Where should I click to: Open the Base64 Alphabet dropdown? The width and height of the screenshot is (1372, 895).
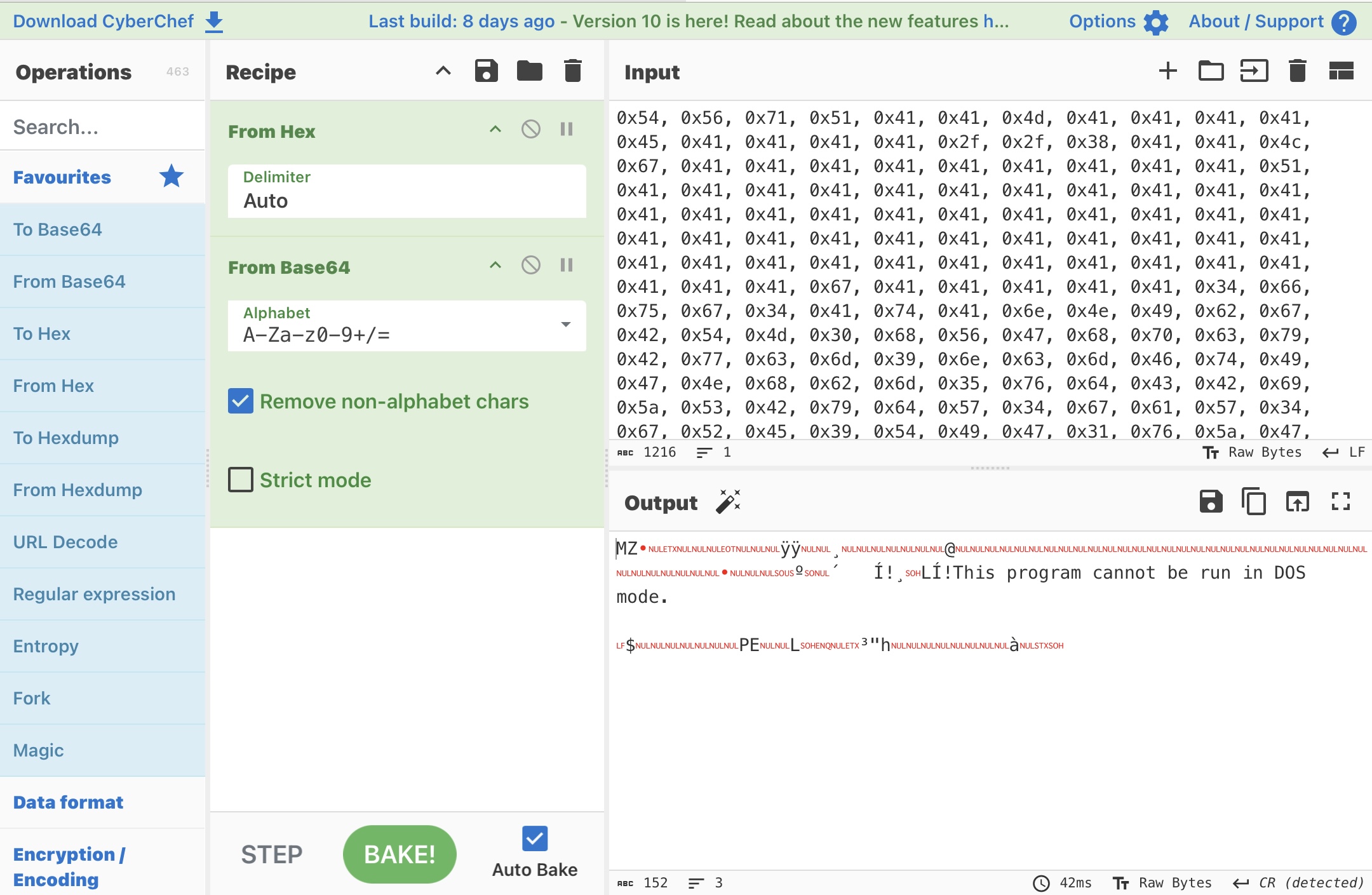(x=565, y=325)
